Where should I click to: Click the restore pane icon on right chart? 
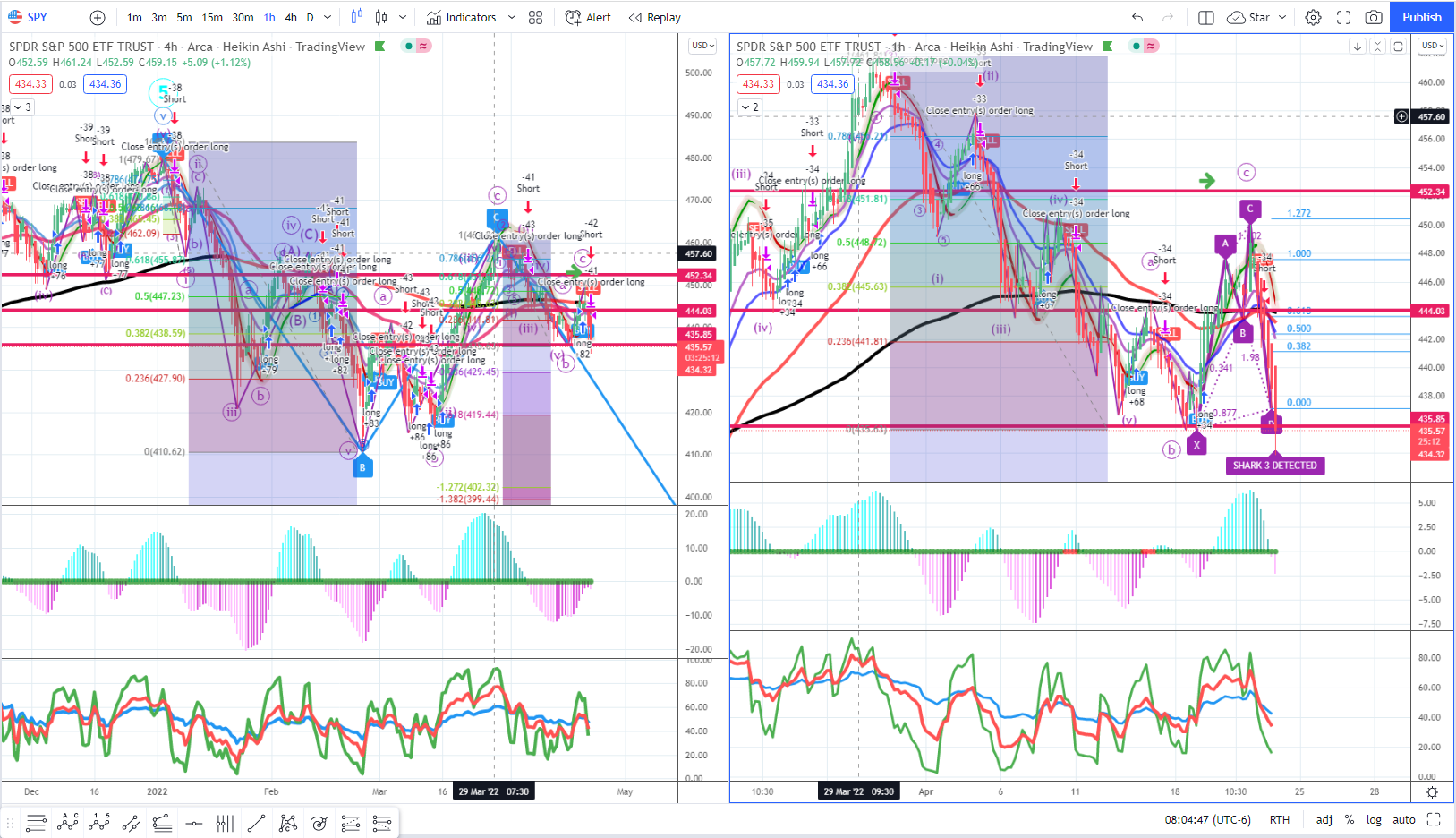pos(1399,47)
